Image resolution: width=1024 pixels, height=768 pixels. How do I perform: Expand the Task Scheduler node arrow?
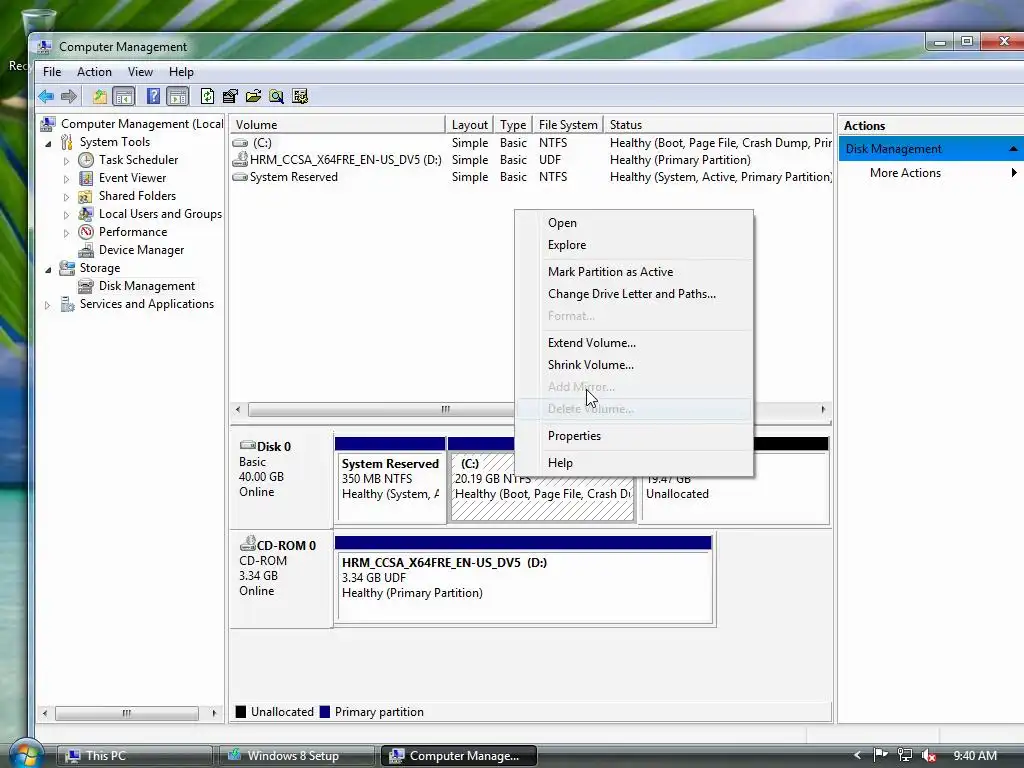point(66,161)
